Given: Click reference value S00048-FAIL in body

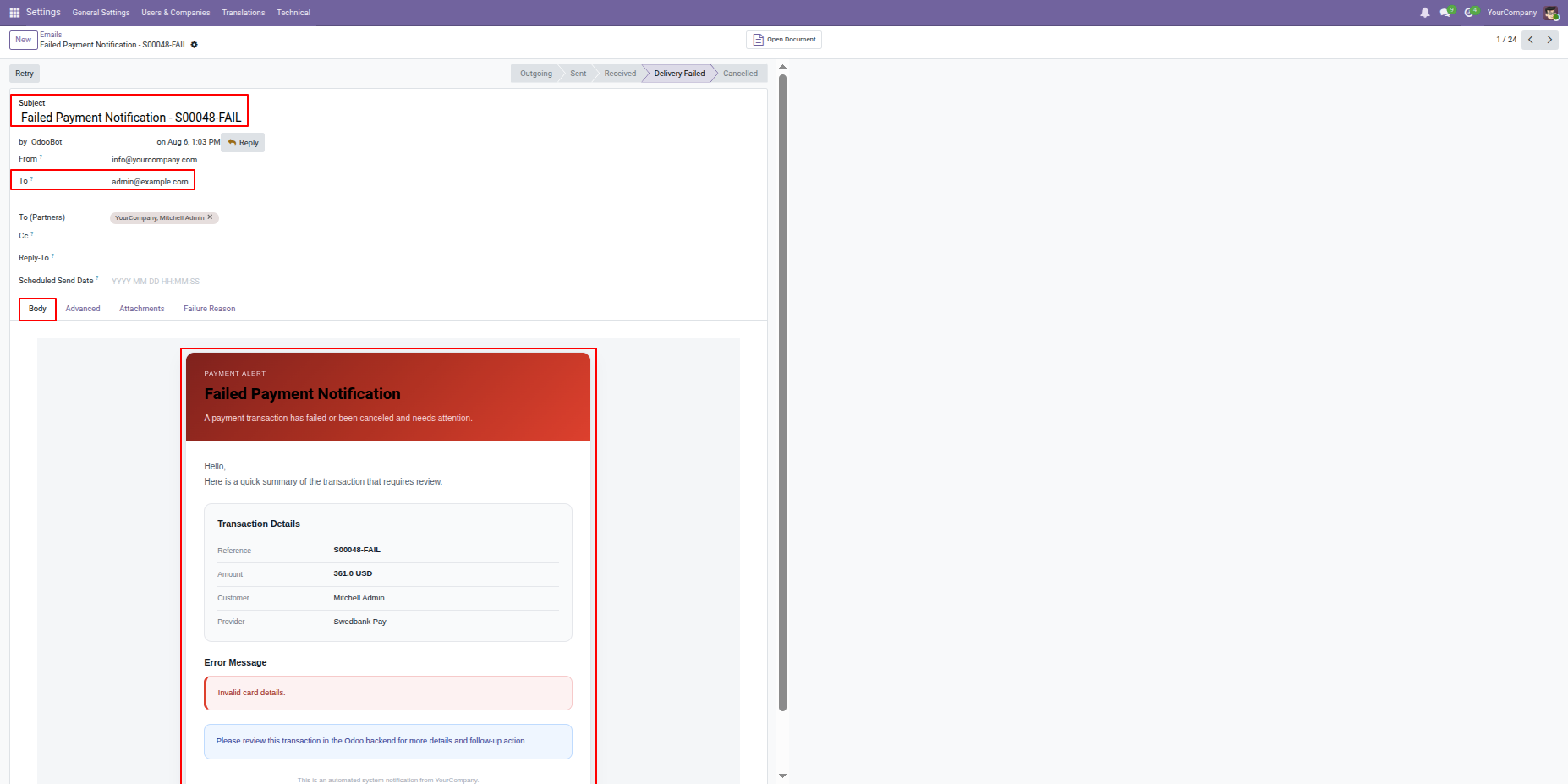Looking at the screenshot, I should [357, 550].
